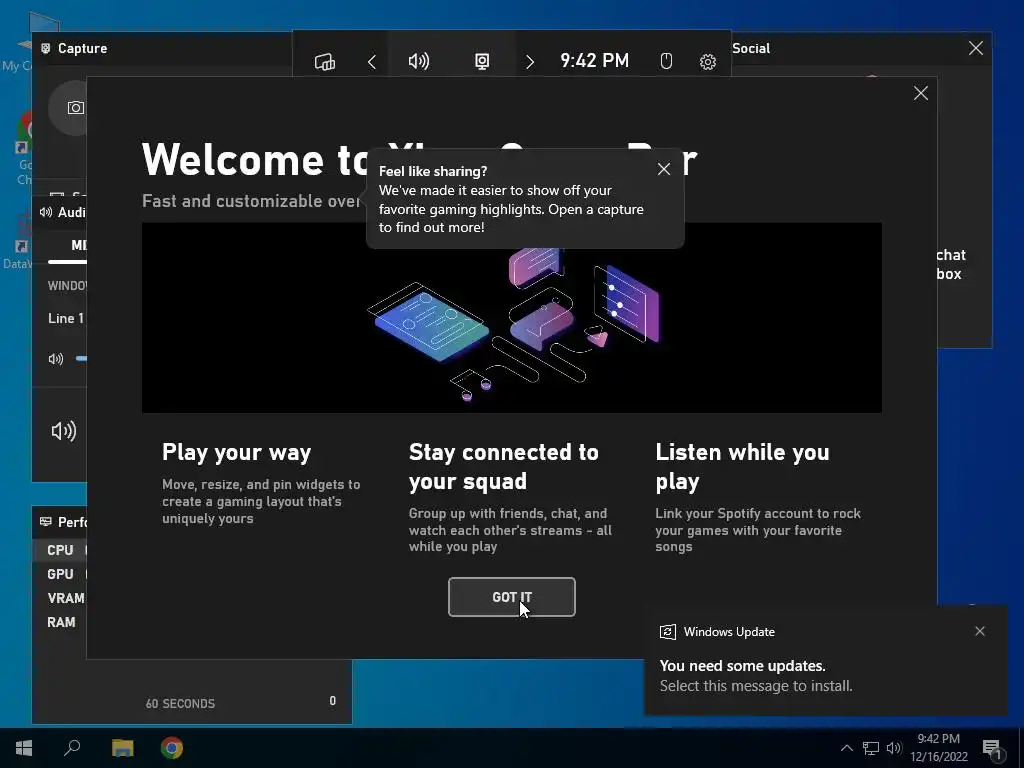Click the 60 SECONDS label in Performance widget

pos(180,703)
